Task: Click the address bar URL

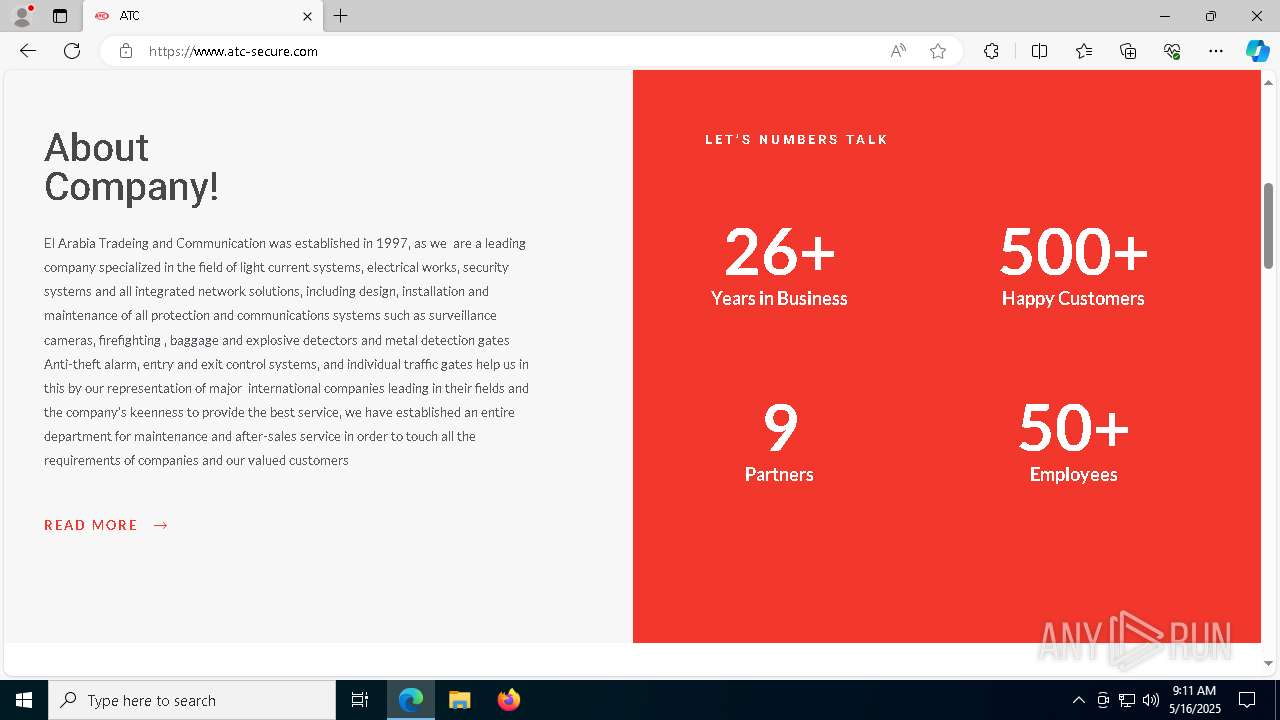Action: [233, 51]
